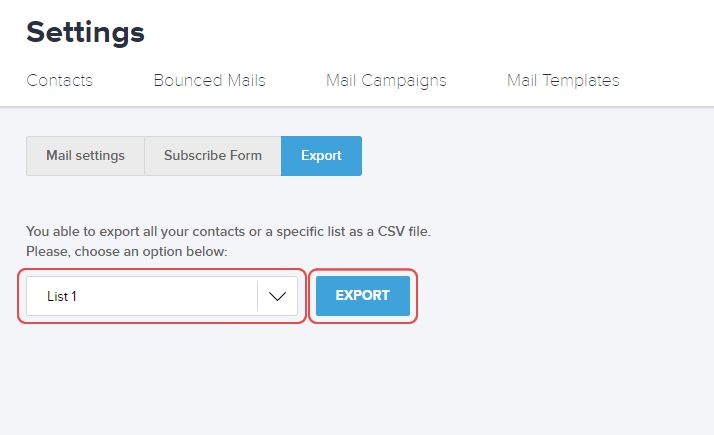
Task: Switch to the Bounced Mails tab
Action: tap(209, 80)
